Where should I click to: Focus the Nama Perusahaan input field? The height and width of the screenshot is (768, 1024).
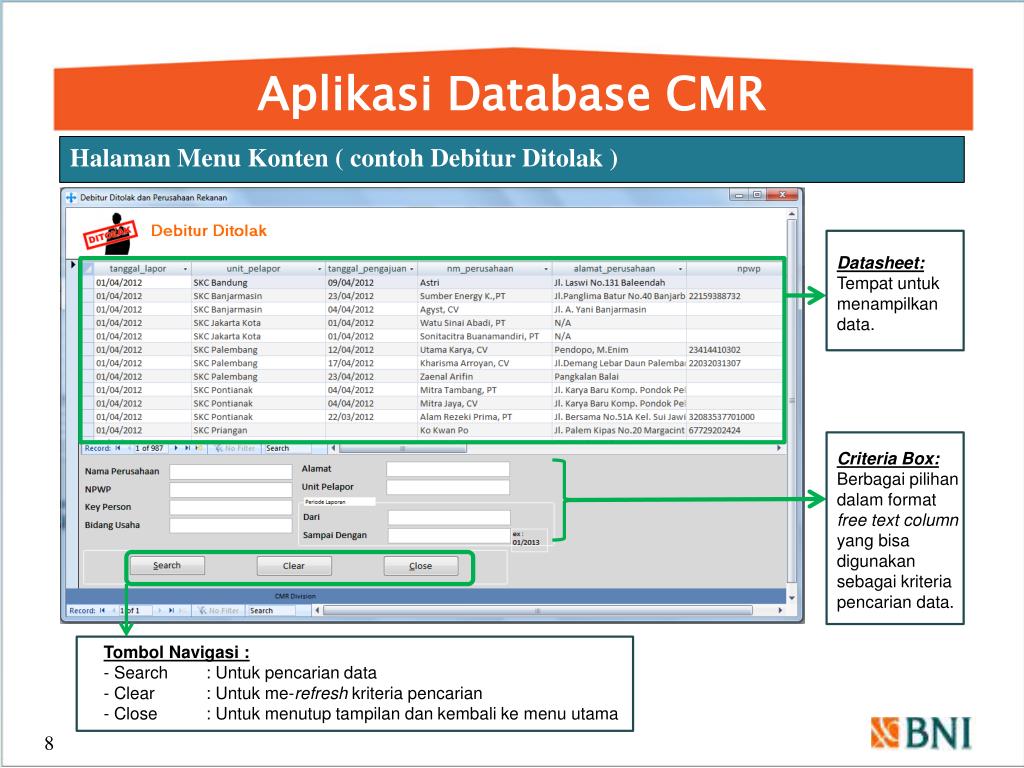[231, 472]
